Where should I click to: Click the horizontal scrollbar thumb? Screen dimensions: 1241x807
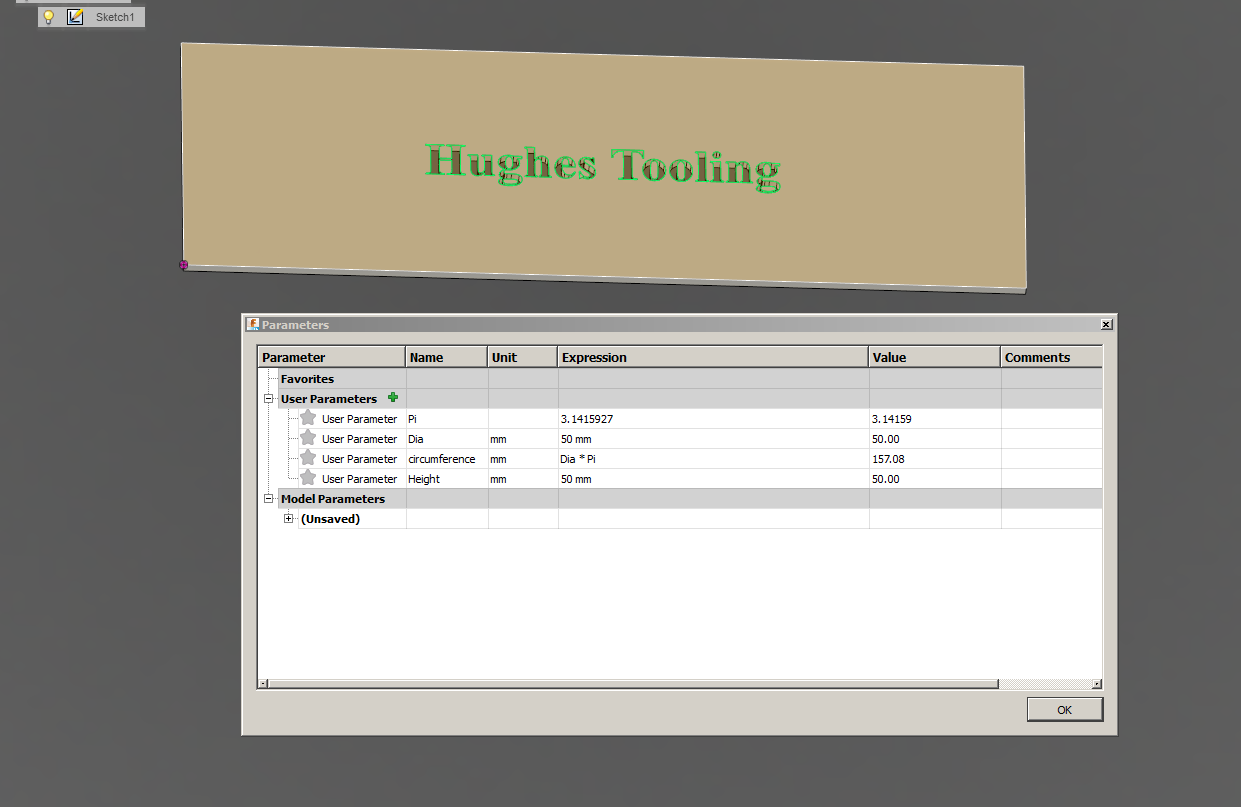click(x=634, y=684)
